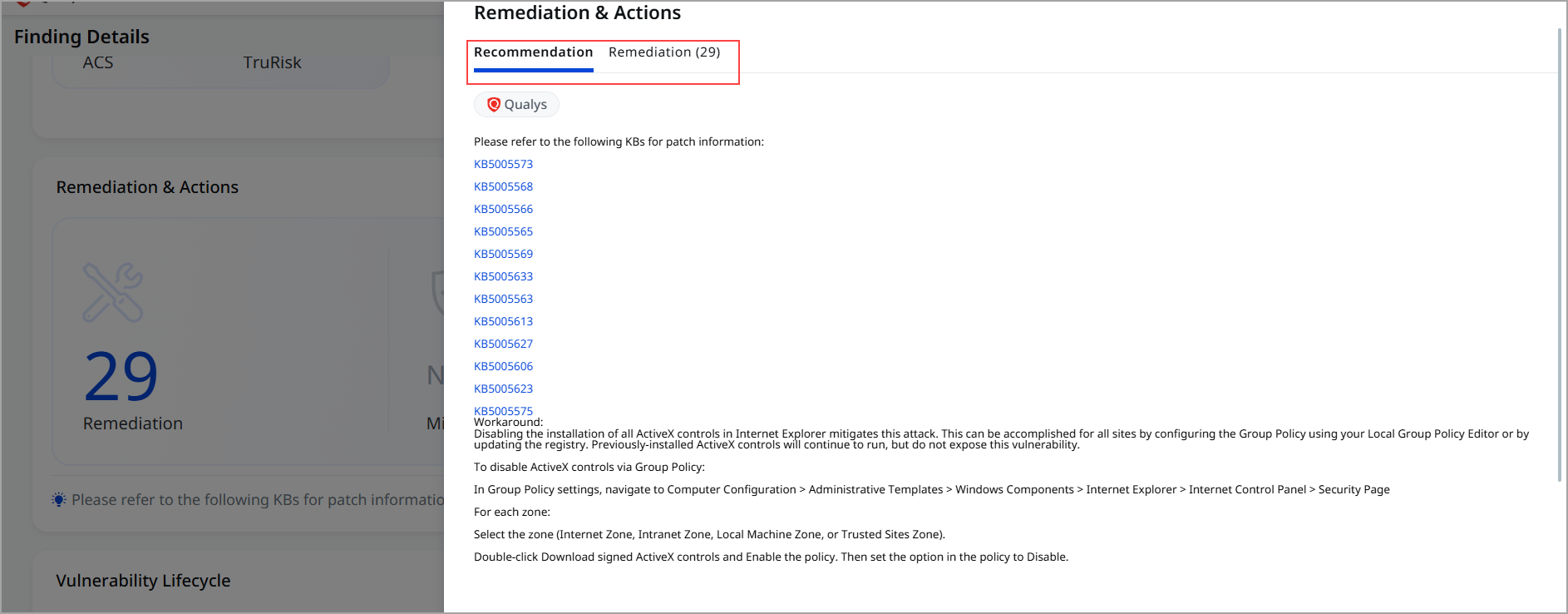
Task: Open the KB5005573 patch link
Action: (503, 164)
